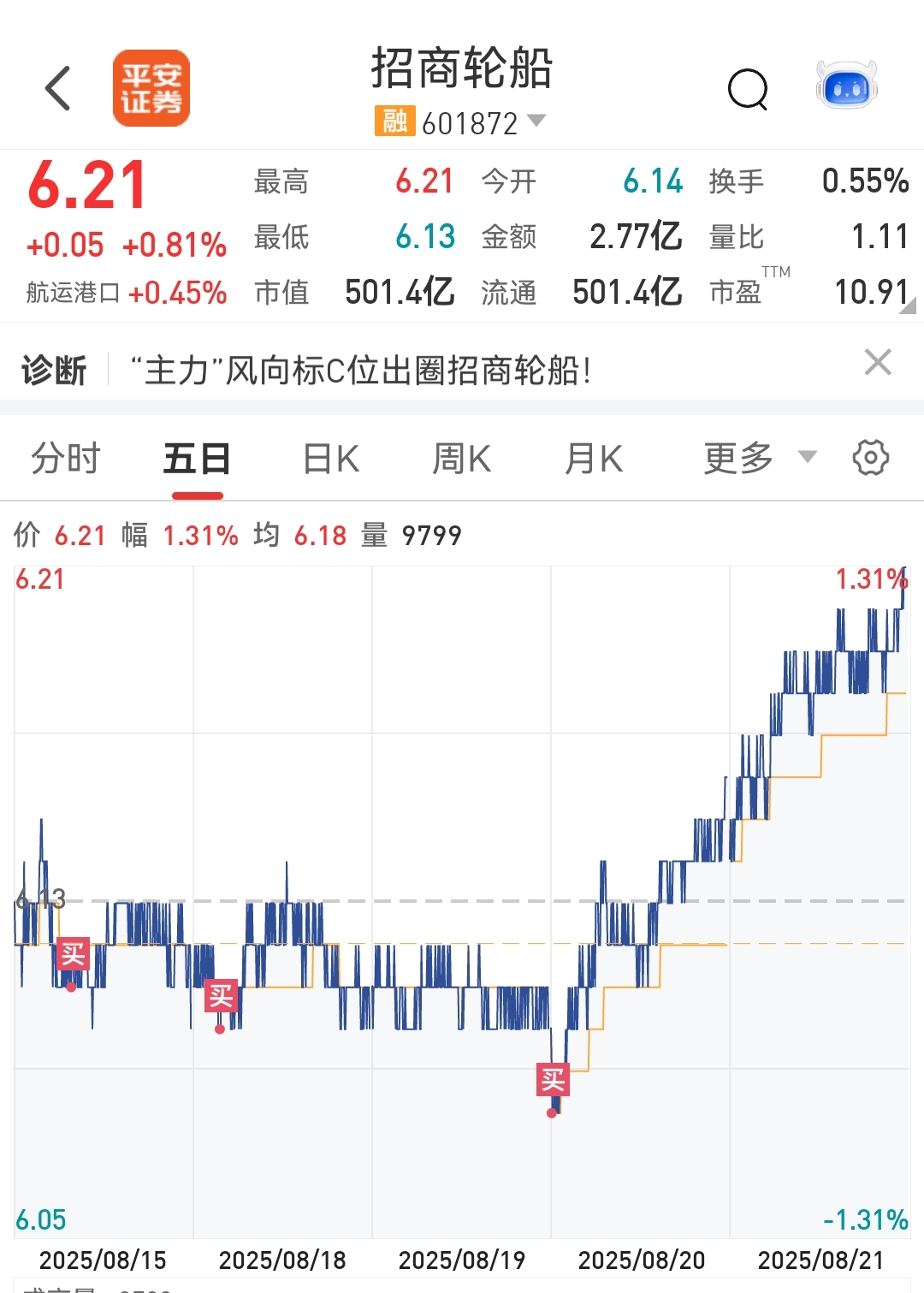Image resolution: width=924 pixels, height=1293 pixels.
Task: Tap the date label 2025/08/18
Action: point(282,1260)
